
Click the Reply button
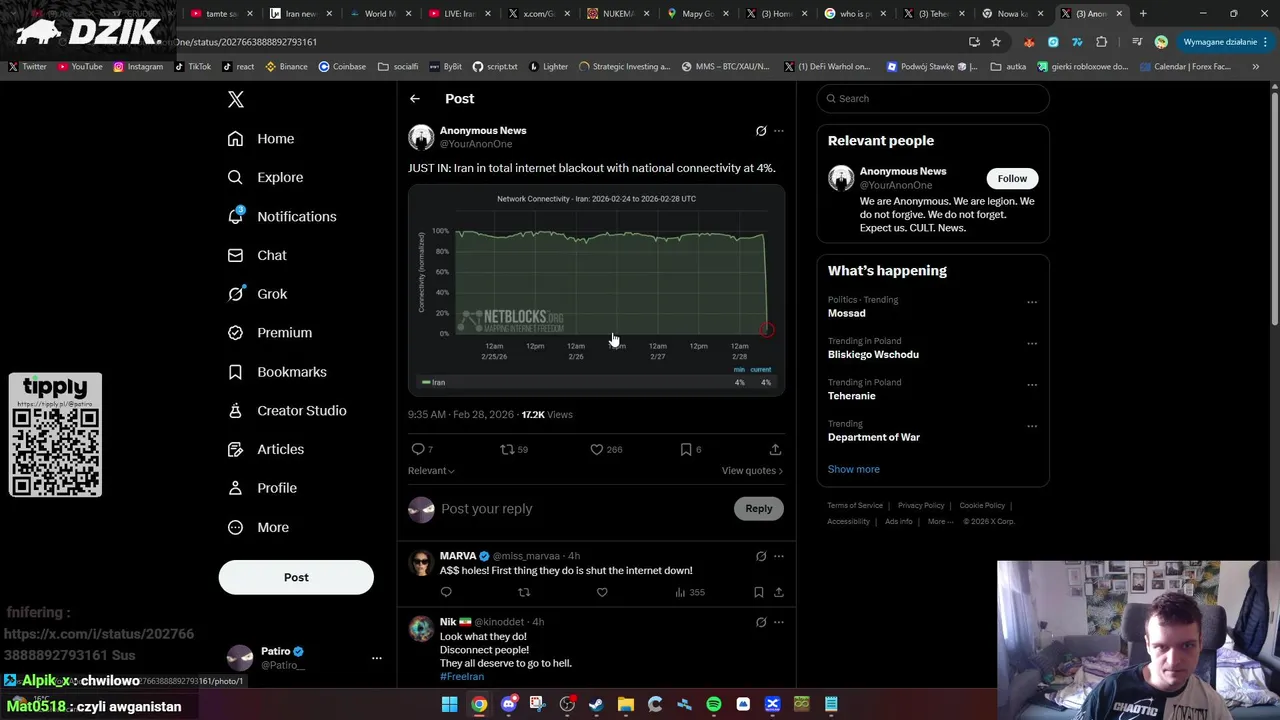pyautogui.click(x=759, y=509)
